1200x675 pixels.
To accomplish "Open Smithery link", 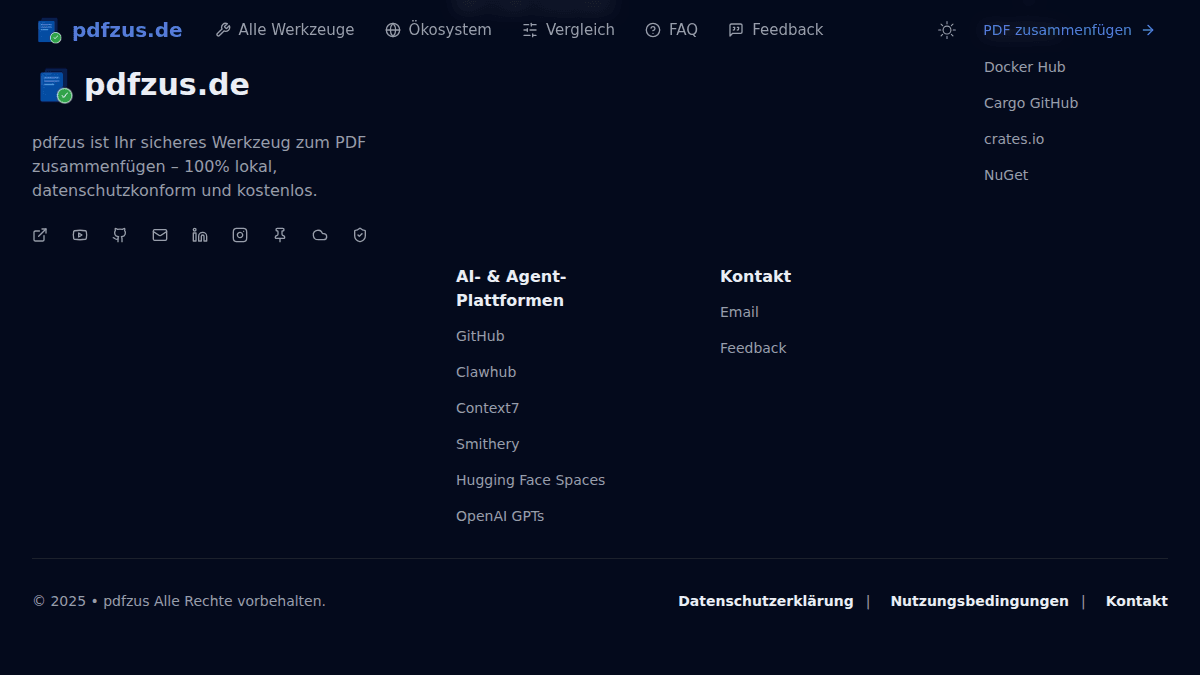I will coord(488,444).
